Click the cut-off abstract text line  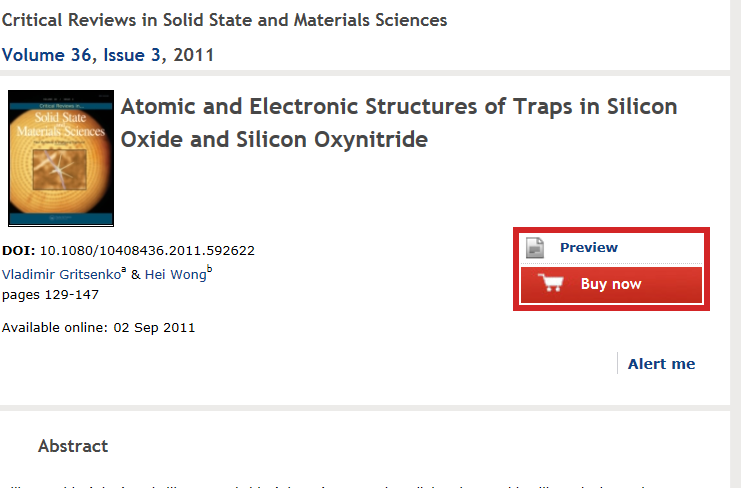click(370, 484)
